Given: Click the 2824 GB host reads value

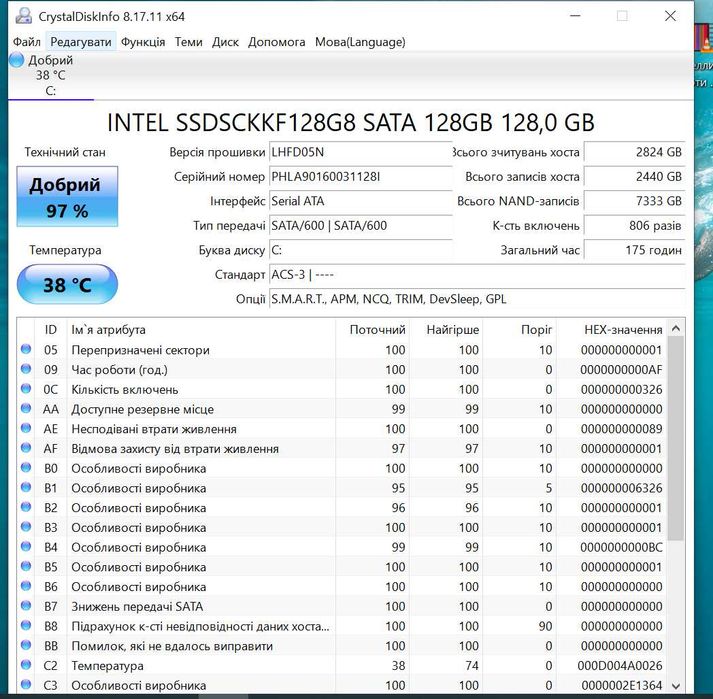Looking at the screenshot, I should pos(634,152).
